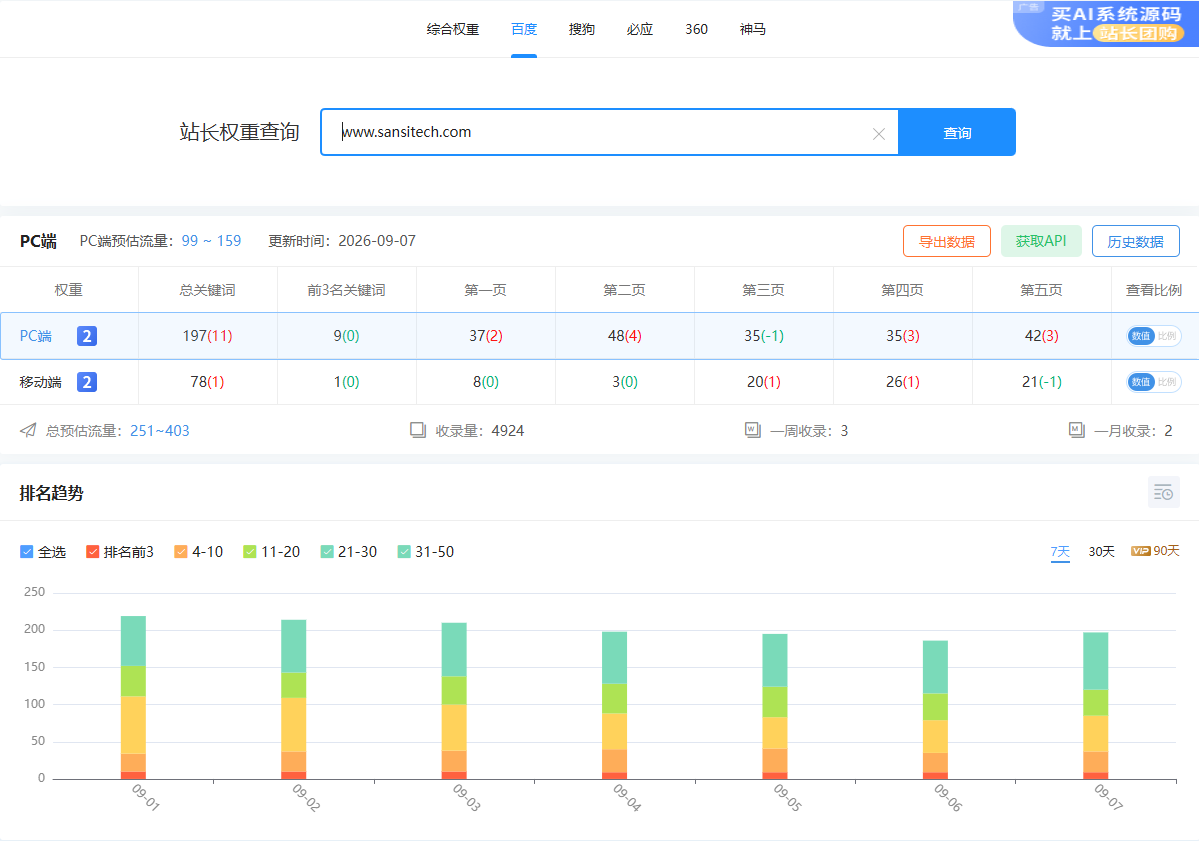This screenshot has width=1199, height=841.
Task: Click PC第一页 value 37(2)
Action: [x=486, y=336]
